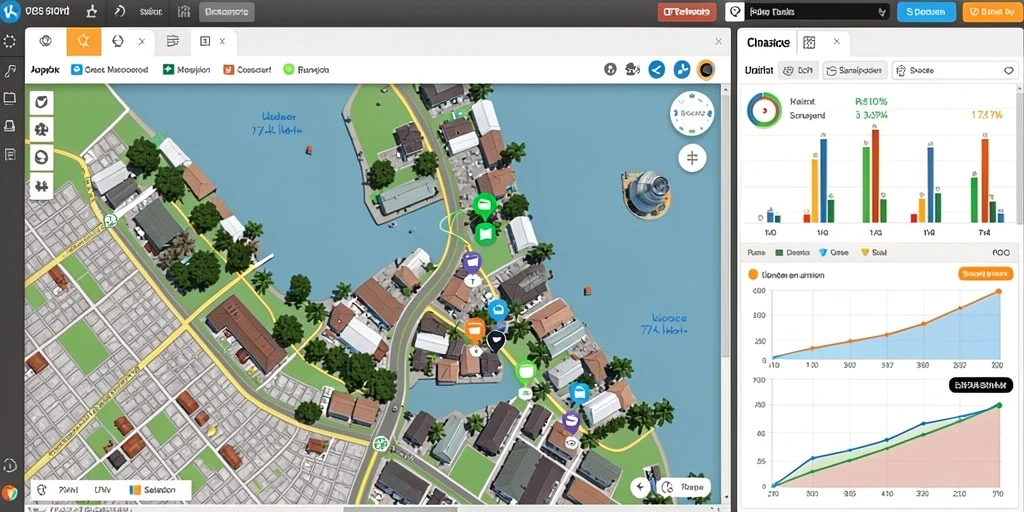Click the blue button in the top bar
The height and width of the screenshot is (512, 1024).
[x=926, y=12]
